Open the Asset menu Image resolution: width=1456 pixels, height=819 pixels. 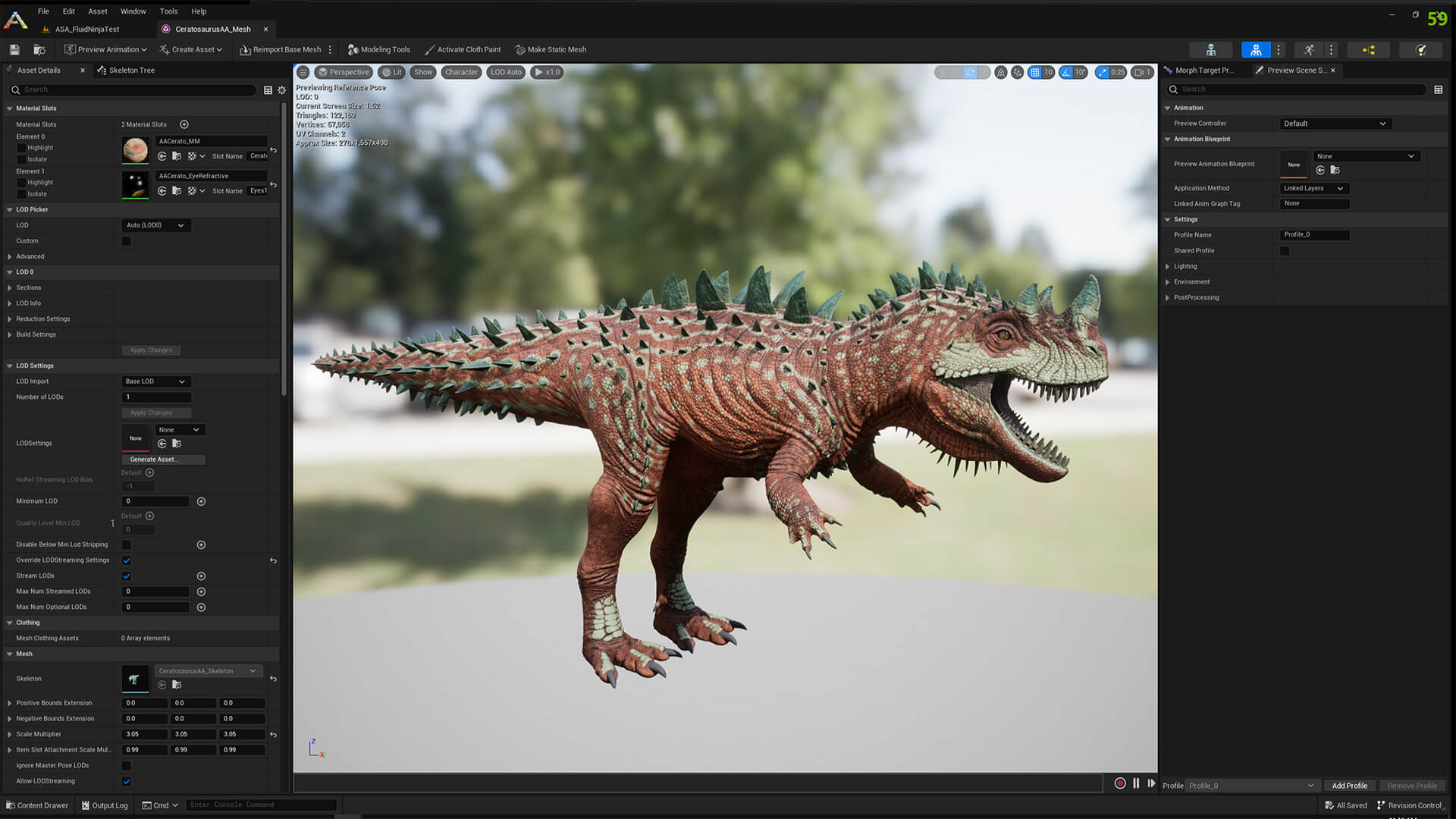(x=97, y=11)
